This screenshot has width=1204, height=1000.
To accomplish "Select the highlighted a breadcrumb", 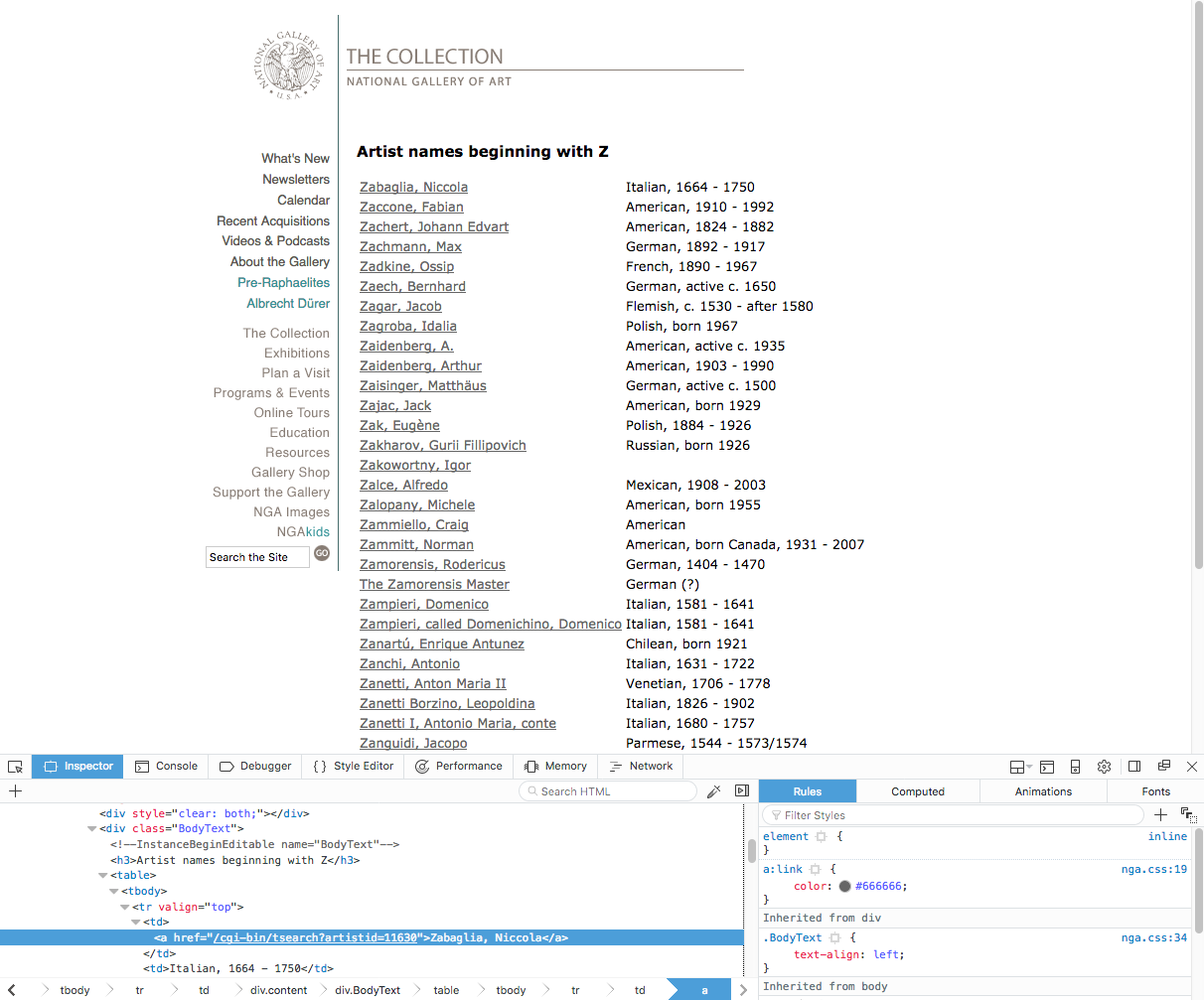I will click(704, 990).
